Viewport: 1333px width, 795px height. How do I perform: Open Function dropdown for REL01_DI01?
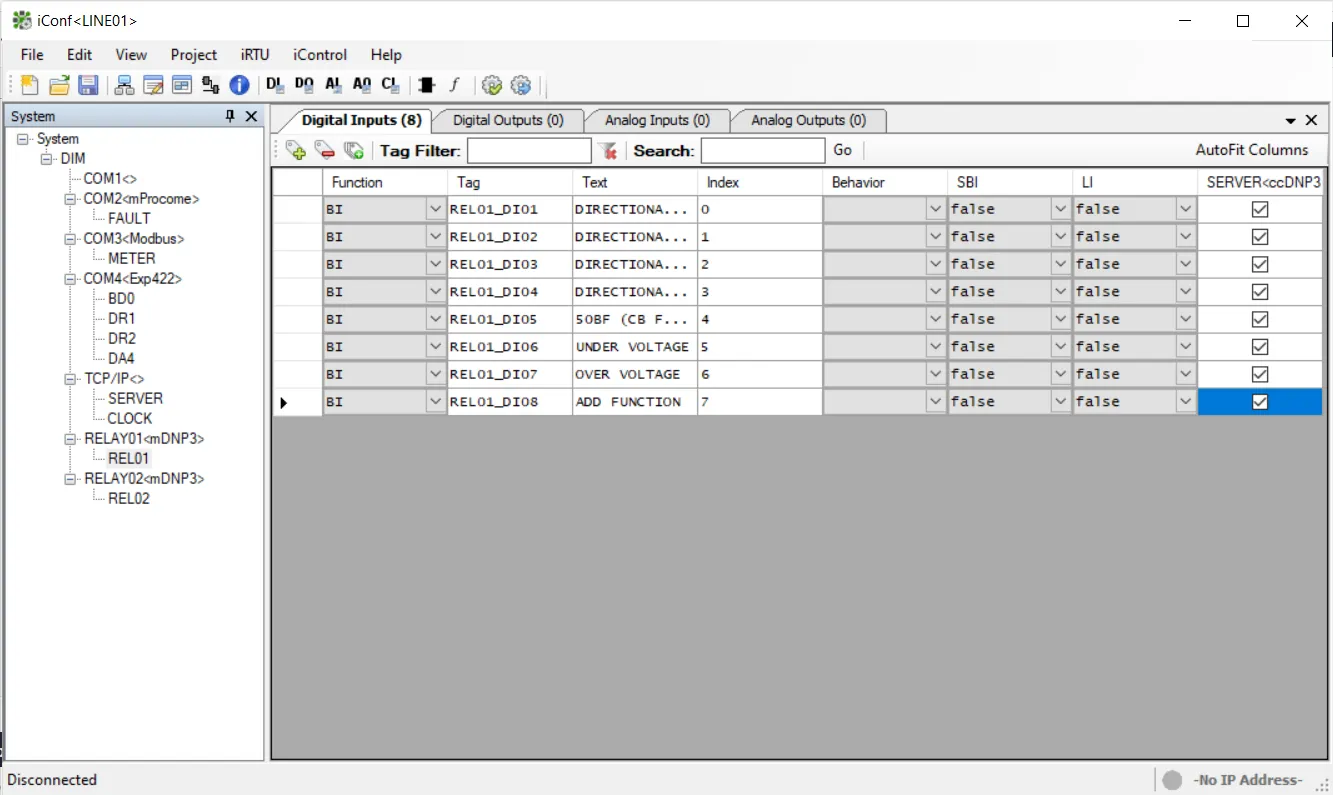click(435, 209)
